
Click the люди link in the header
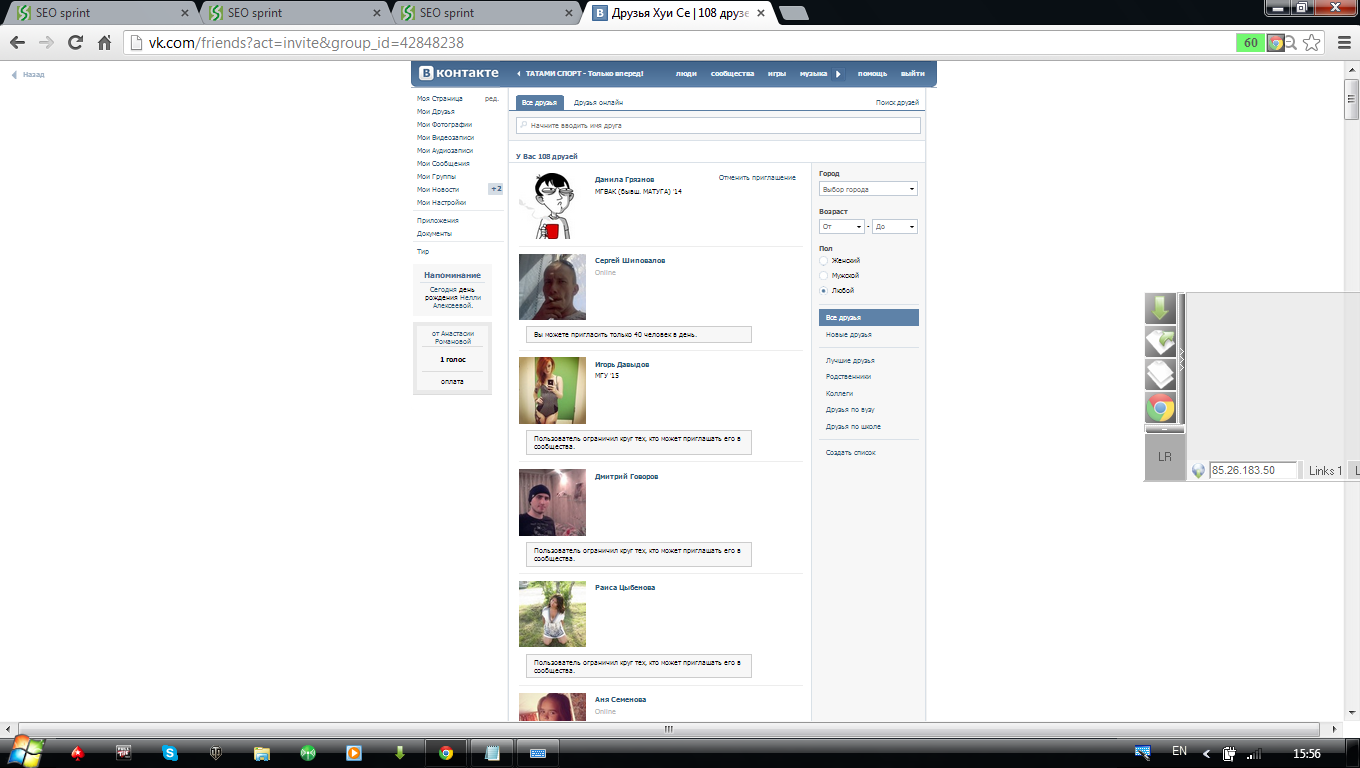(686, 73)
